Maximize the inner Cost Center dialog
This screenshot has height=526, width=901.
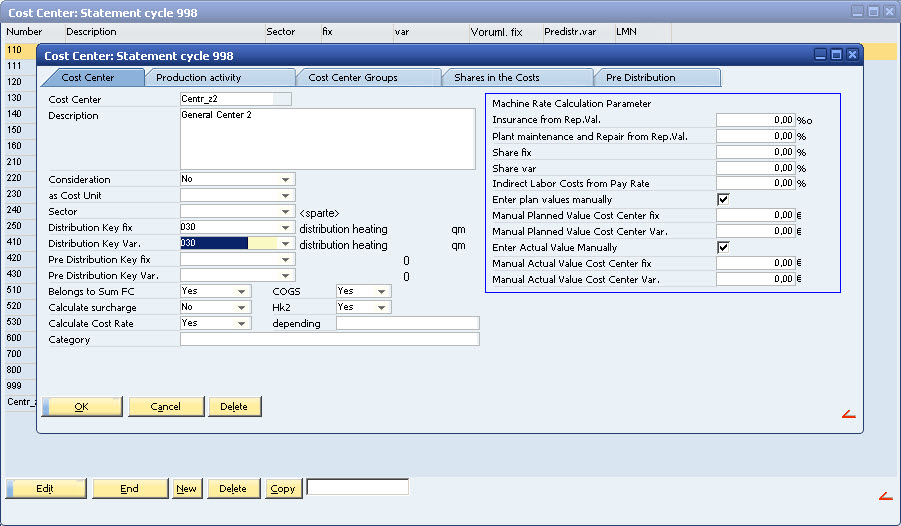[836, 55]
